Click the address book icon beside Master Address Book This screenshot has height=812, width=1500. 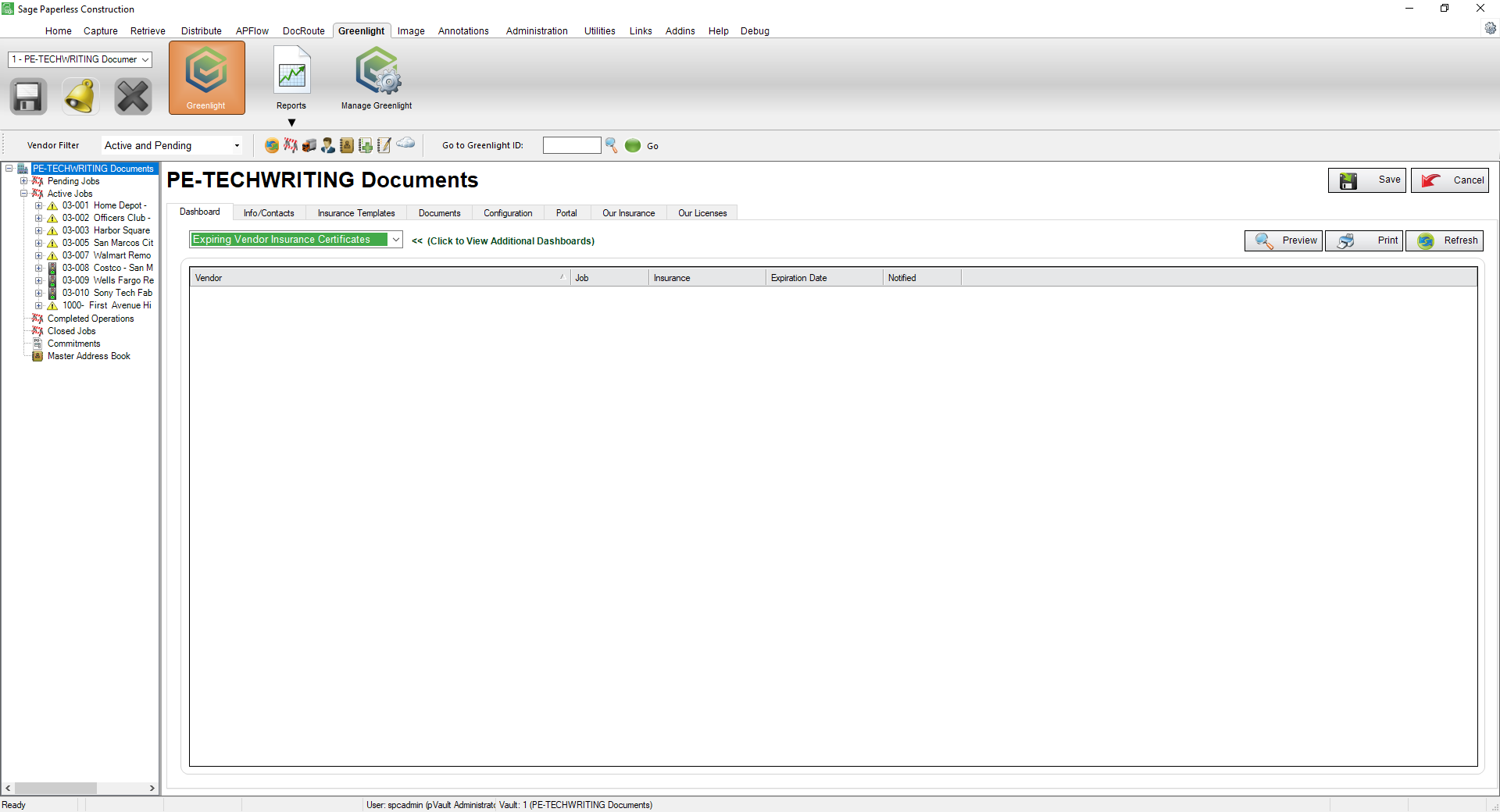[37, 356]
